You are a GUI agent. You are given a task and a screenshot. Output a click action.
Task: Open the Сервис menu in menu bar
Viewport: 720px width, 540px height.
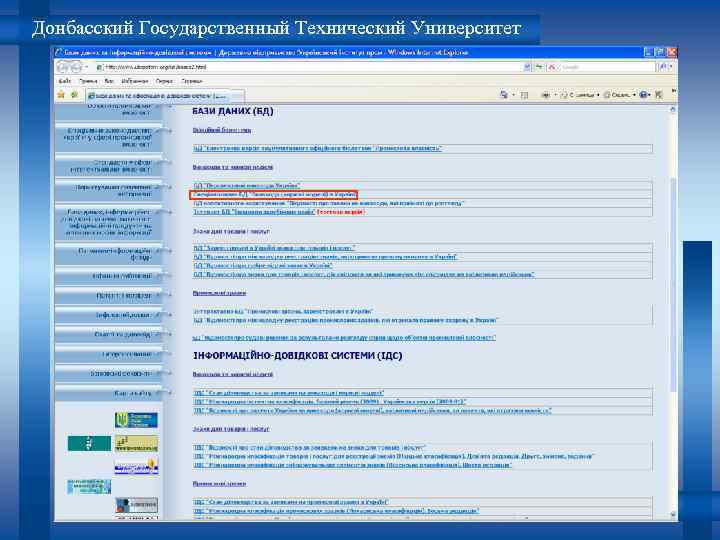tap(164, 81)
